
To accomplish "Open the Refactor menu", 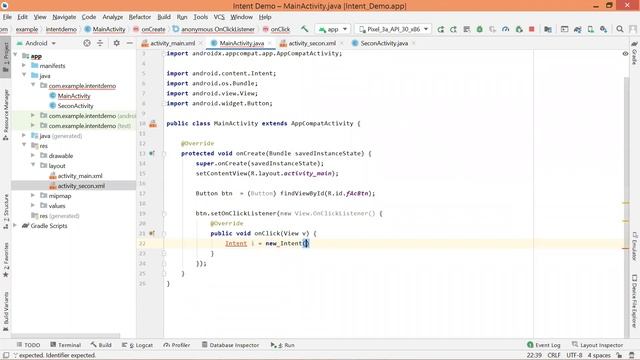I will click(140, 17).
